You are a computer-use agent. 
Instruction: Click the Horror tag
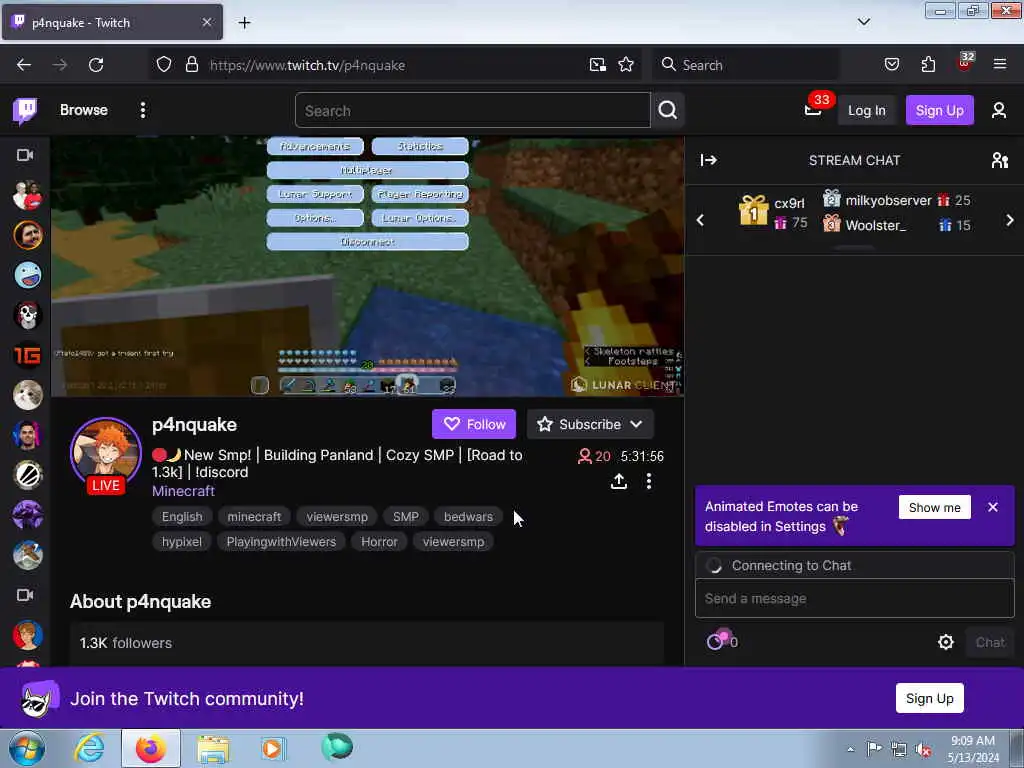(379, 541)
